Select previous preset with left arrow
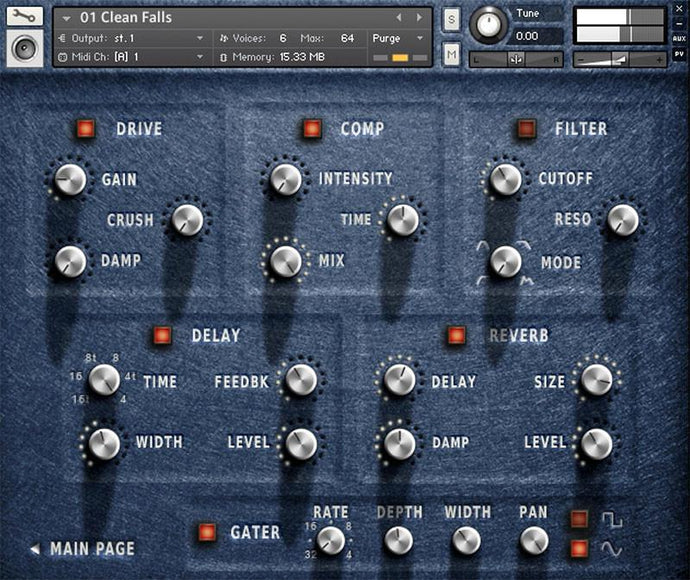 point(399,18)
